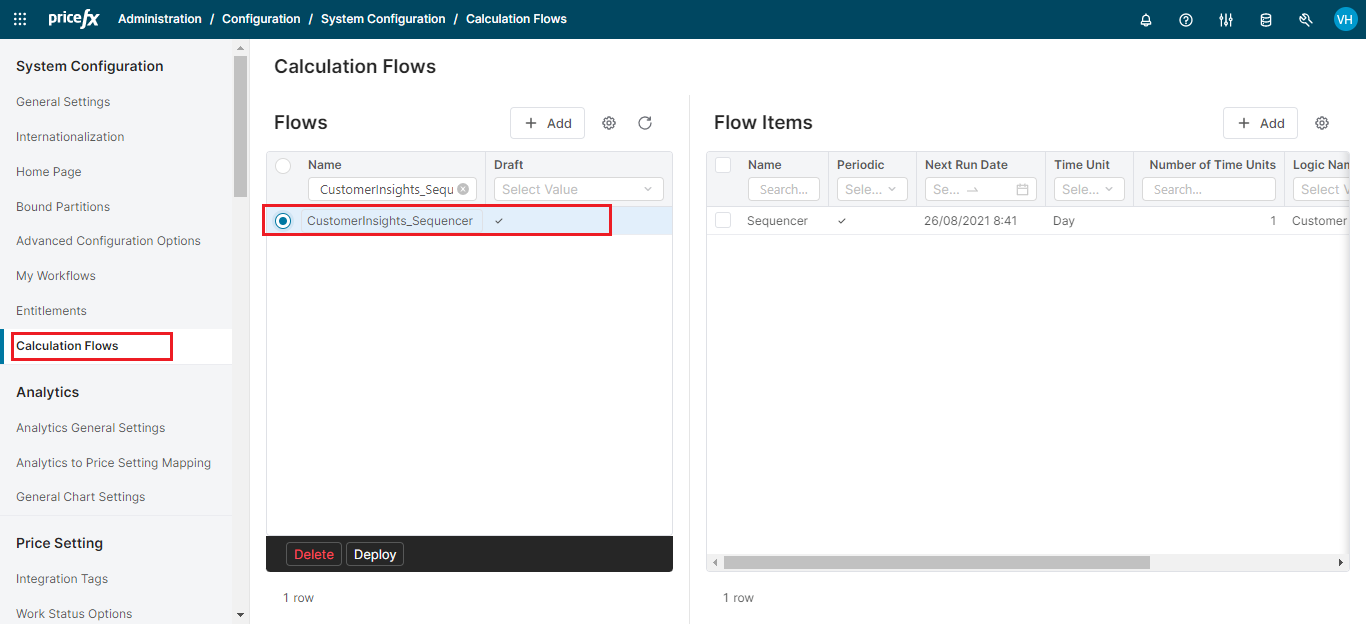Image resolution: width=1366 pixels, height=624 pixels.
Task: Open notifications bell icon
Action: coord(1146,20)
